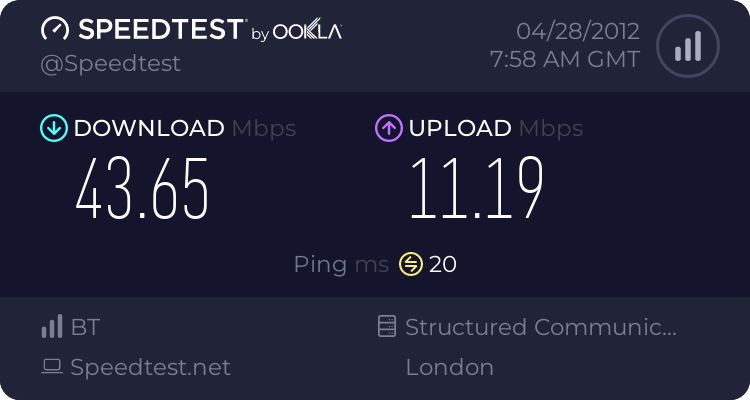Click the Speedtest gauge logo icon
The image size is (750, 400).
tap(55, 29)
